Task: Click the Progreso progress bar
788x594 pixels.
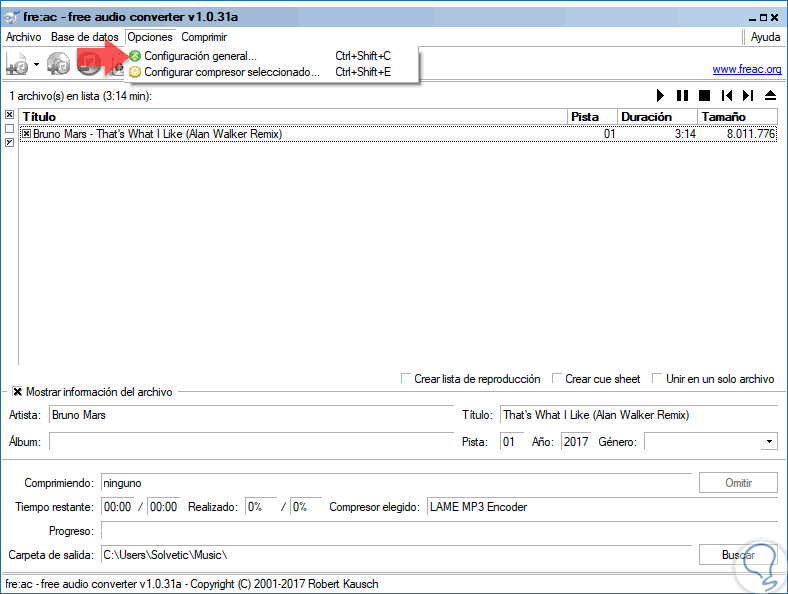Action: click(439, 531)
